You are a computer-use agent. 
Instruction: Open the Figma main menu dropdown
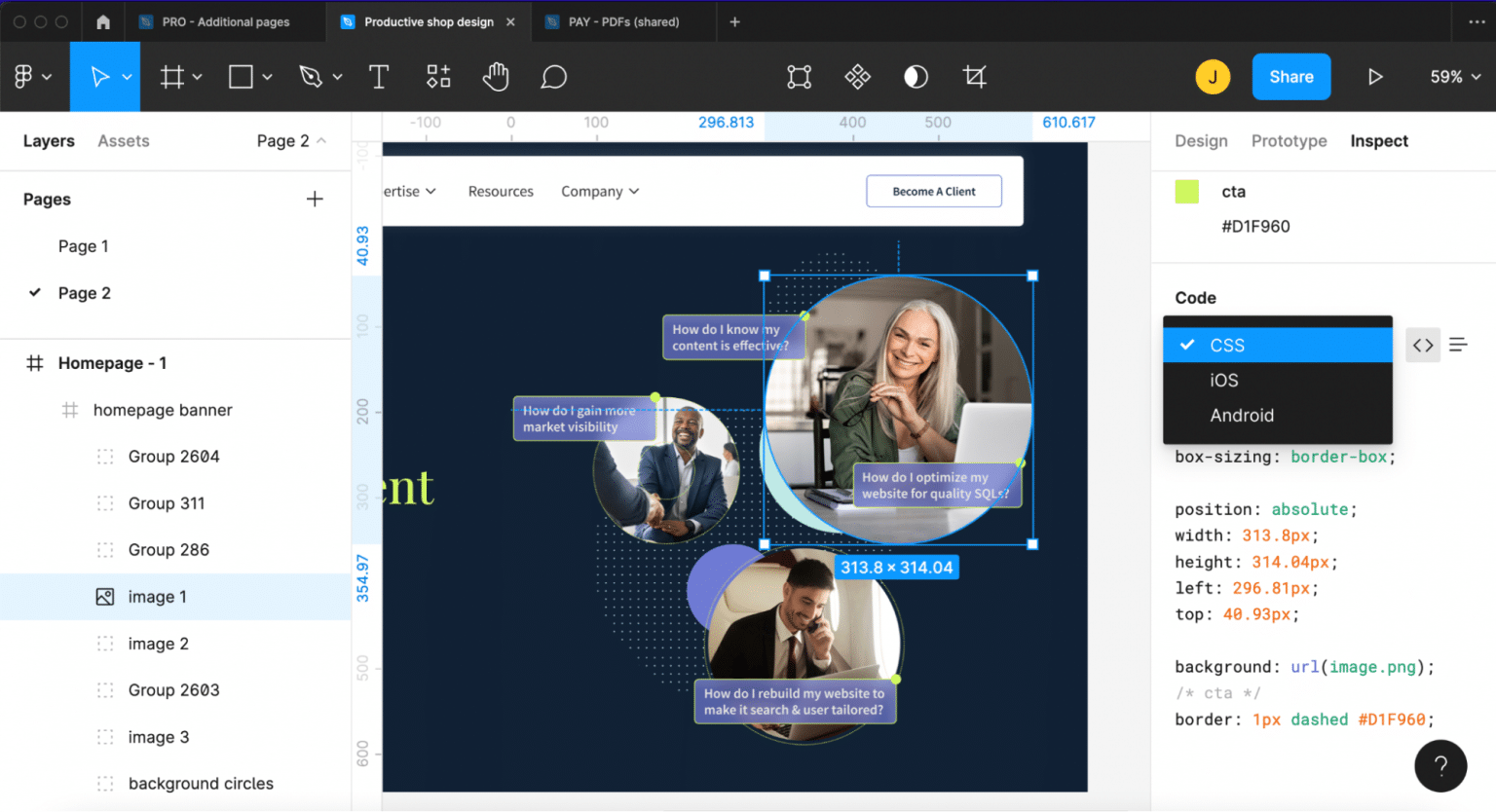click(32, 77)
